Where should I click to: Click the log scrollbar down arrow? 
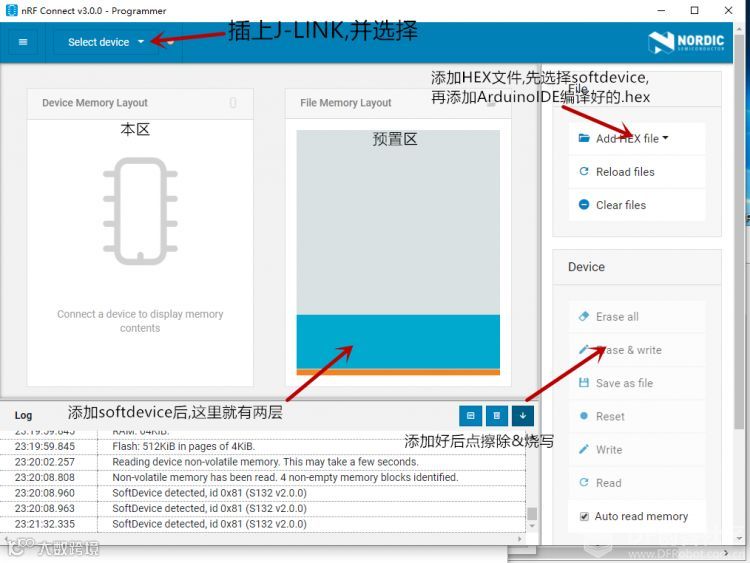coord(531,526)
